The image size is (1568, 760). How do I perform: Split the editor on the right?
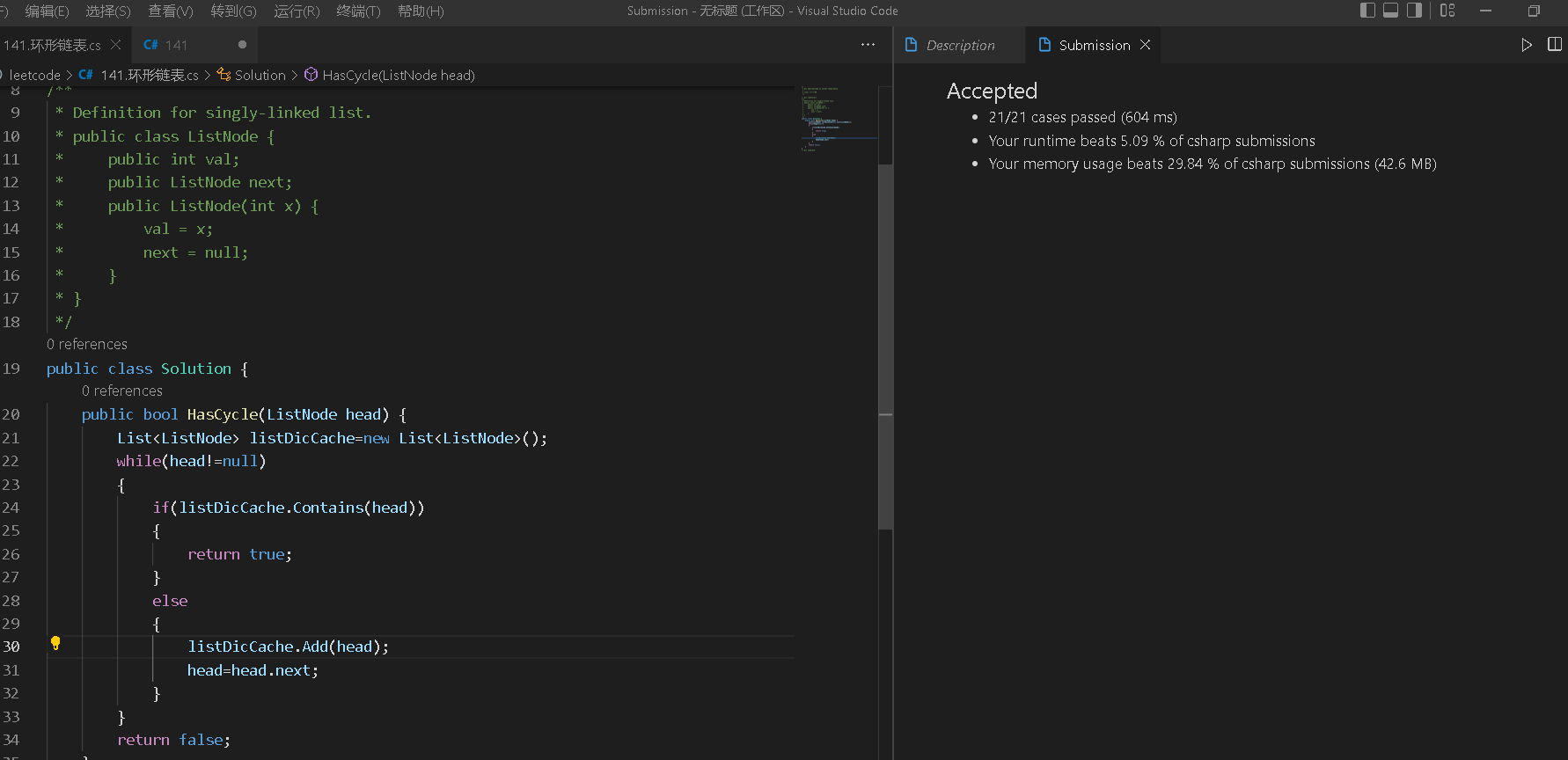(1555, 45)
